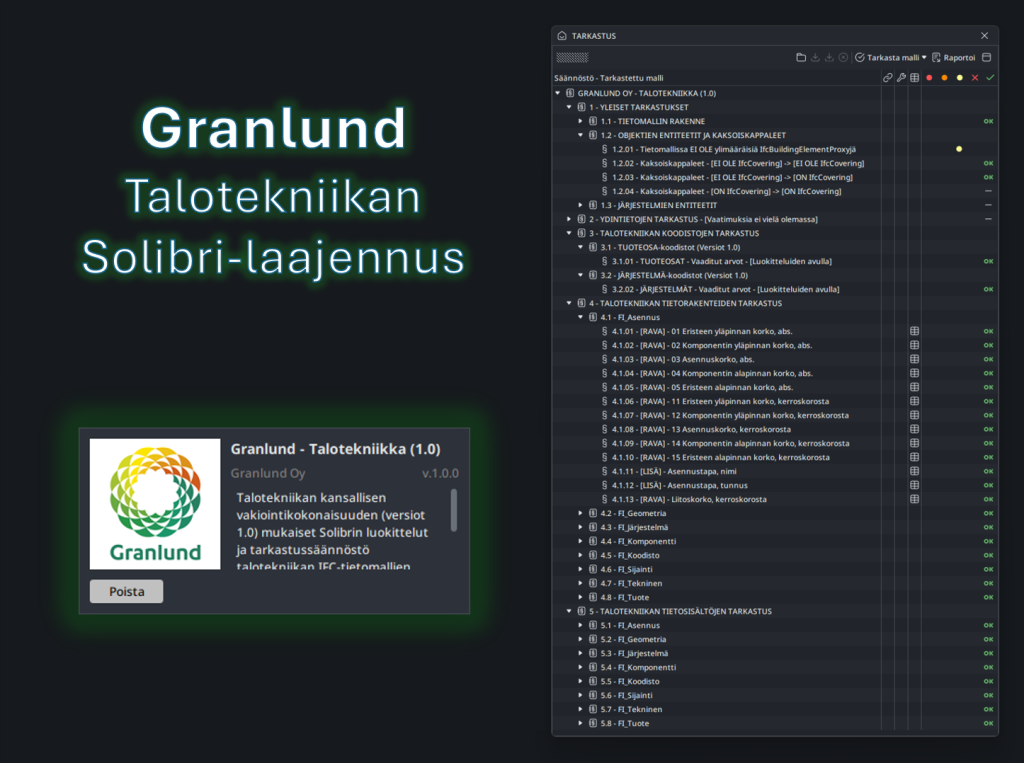
Task: Select the orange severity filter dot
Action: tap(944, 76)
